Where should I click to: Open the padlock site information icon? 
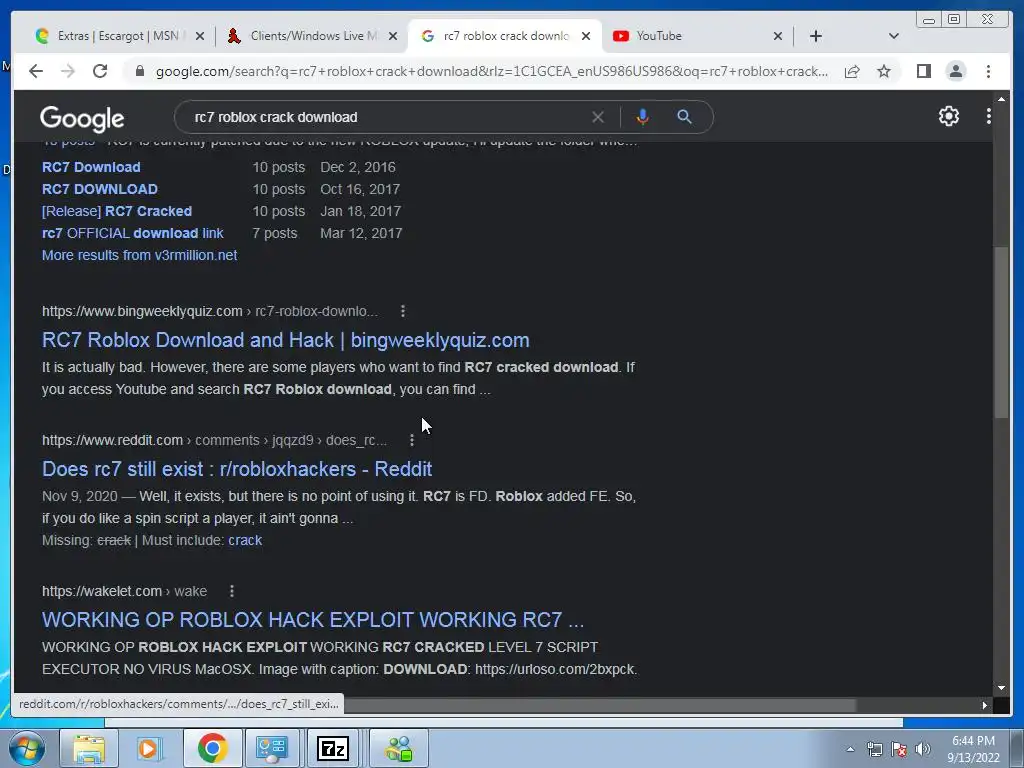pyautogui.click(x=139, y=71)
